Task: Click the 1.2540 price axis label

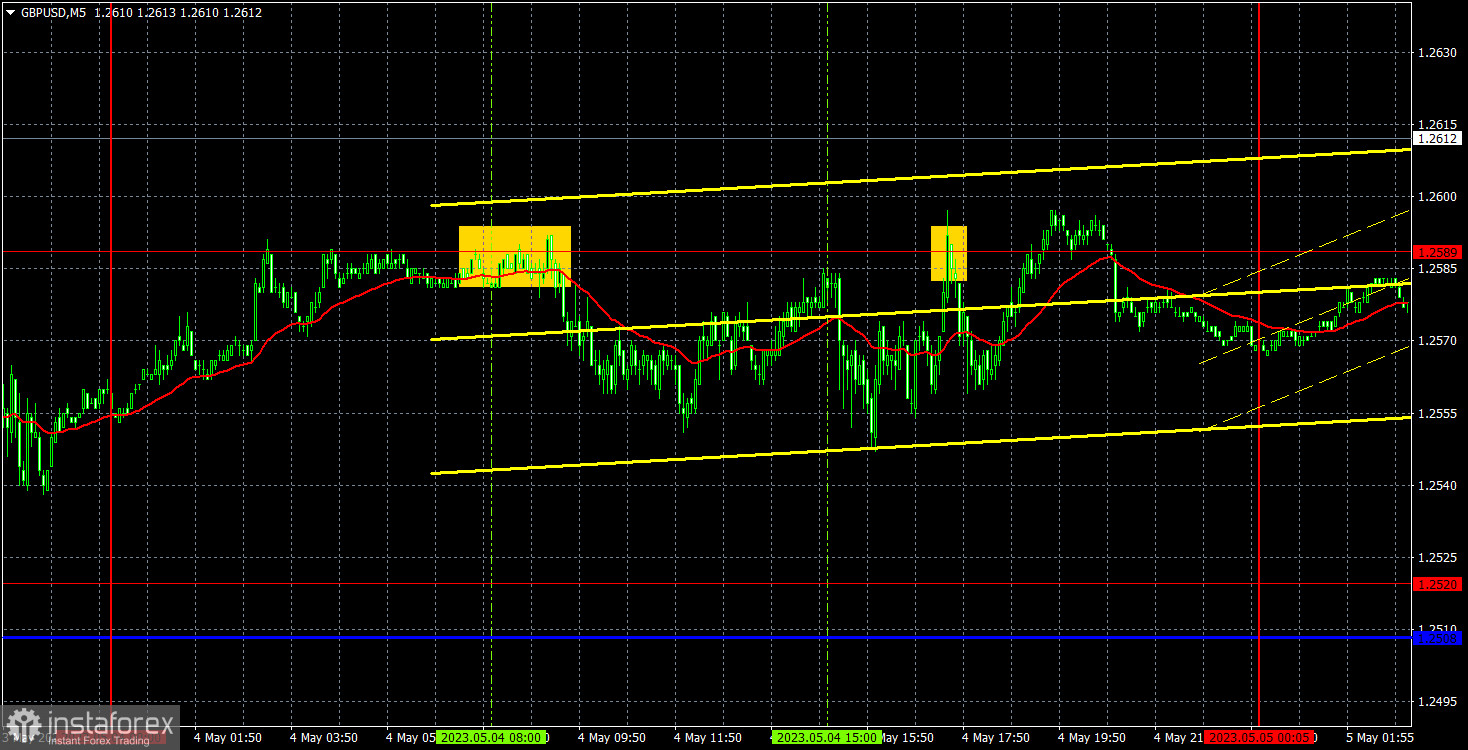Action: [1437, 485]
